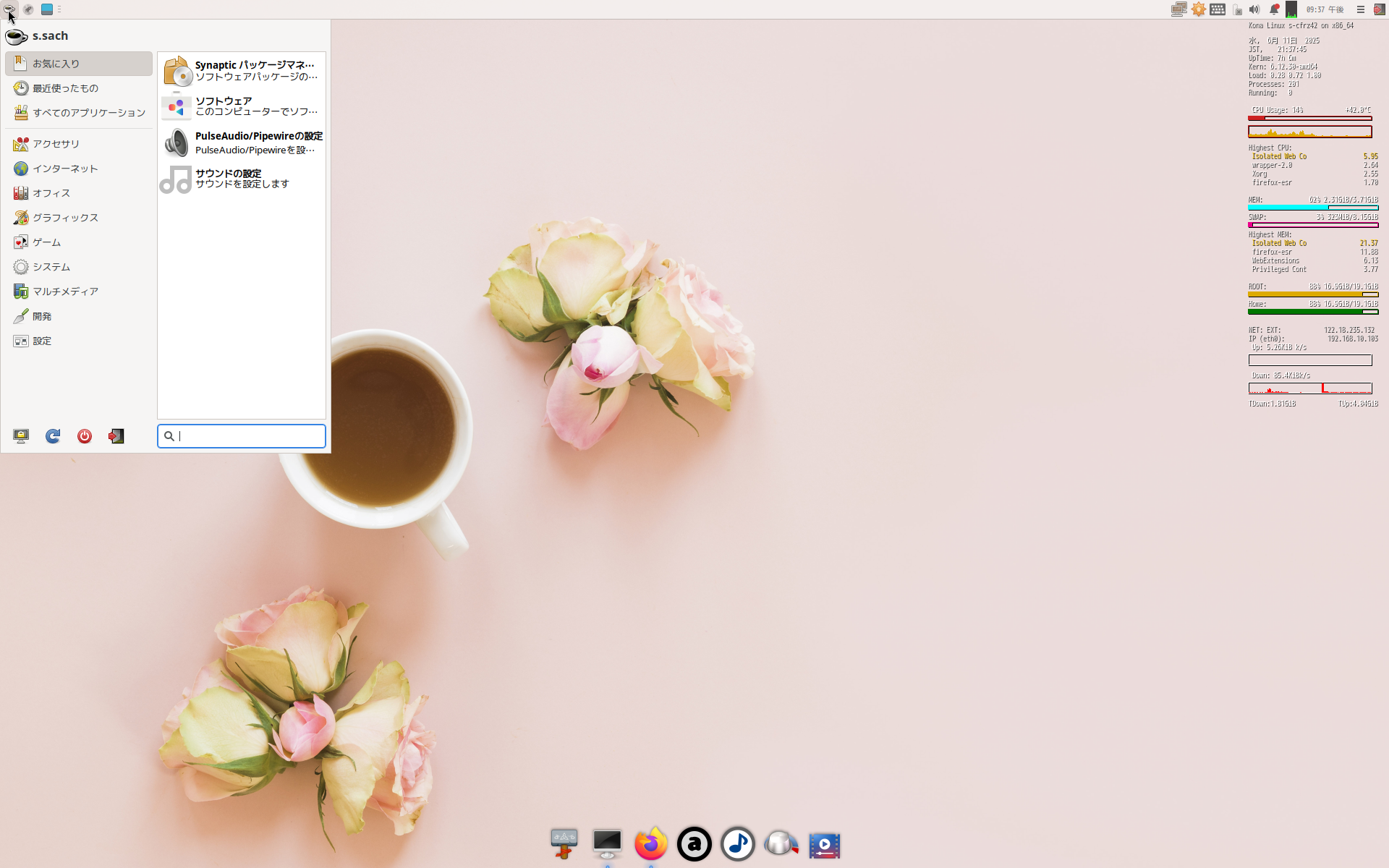Click the red power shutdown icon
The height and width of the screenshot is (868, 1389).
click(85, 436)
